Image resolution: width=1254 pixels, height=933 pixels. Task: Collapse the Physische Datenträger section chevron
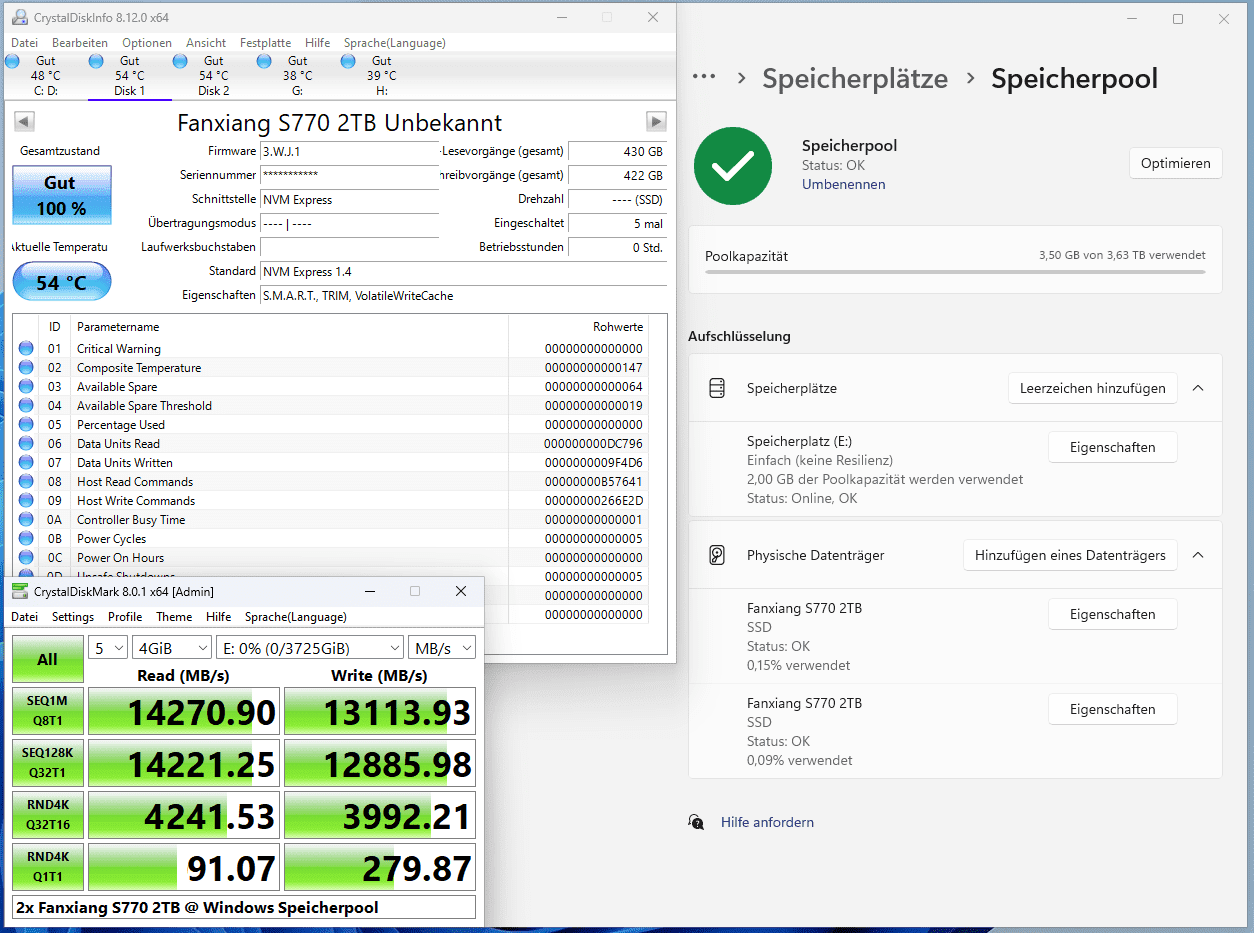(x=1198, y=555)
